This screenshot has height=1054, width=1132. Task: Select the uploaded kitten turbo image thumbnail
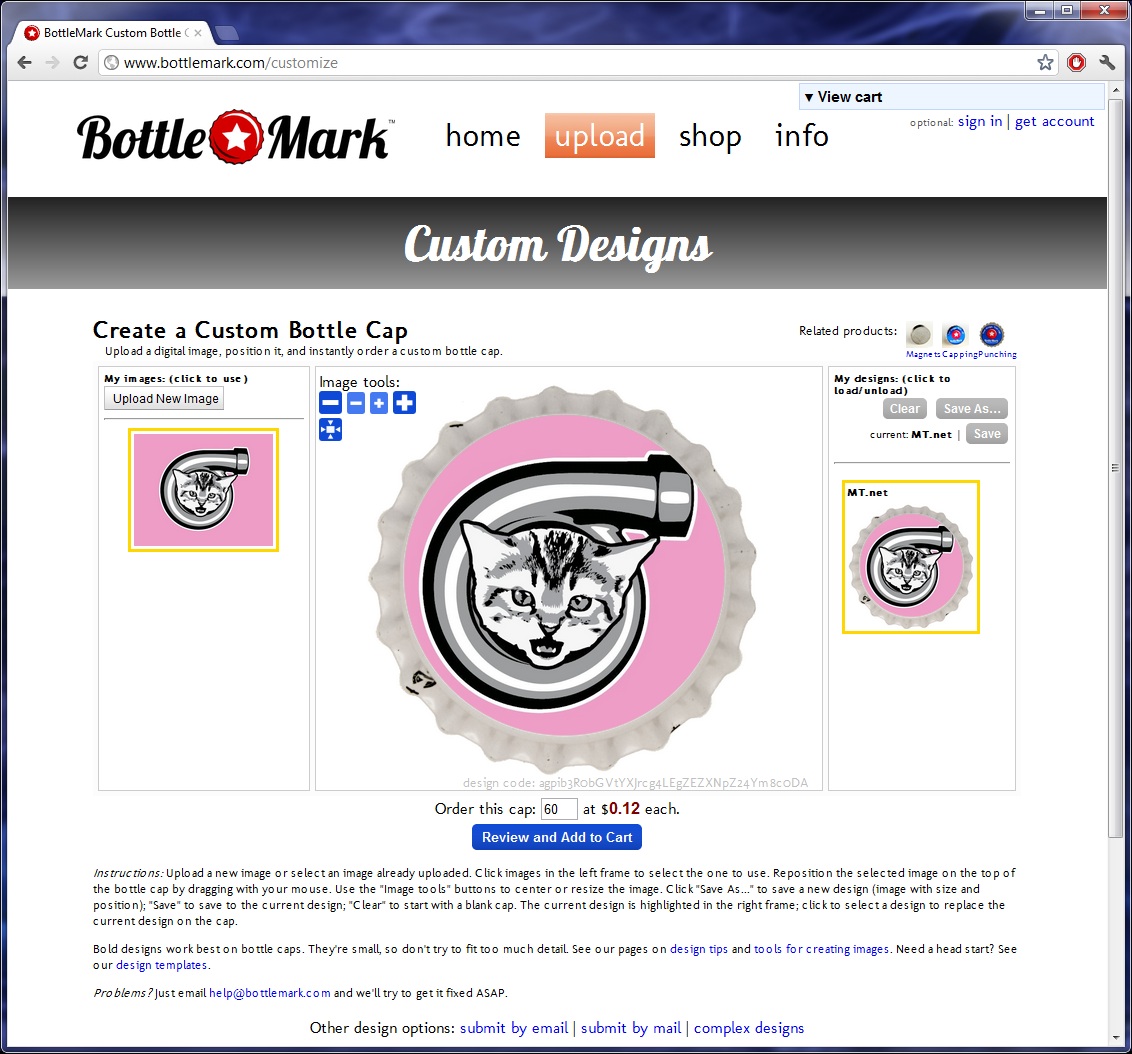tap(204, 490)
